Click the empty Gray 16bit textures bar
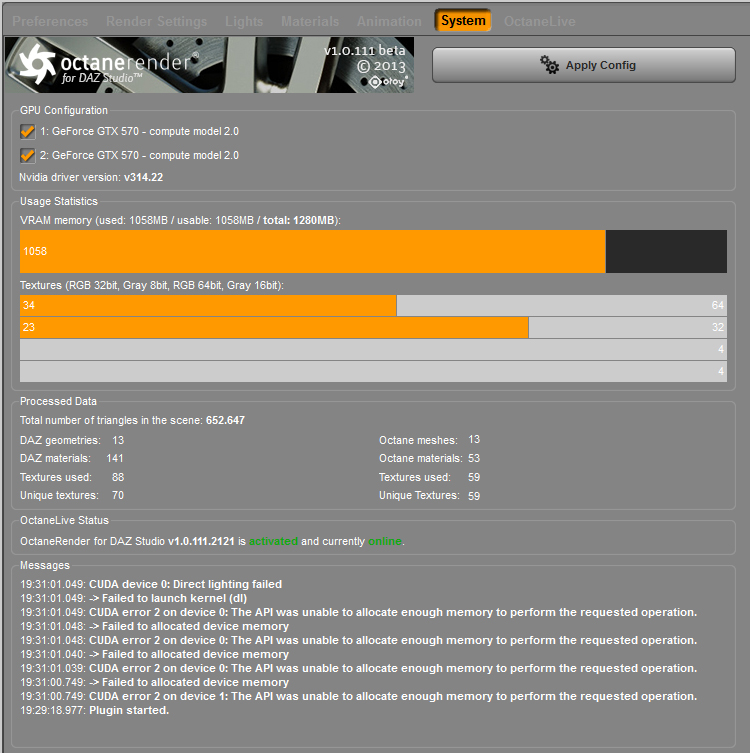The image size is (750, 753). 373,371
